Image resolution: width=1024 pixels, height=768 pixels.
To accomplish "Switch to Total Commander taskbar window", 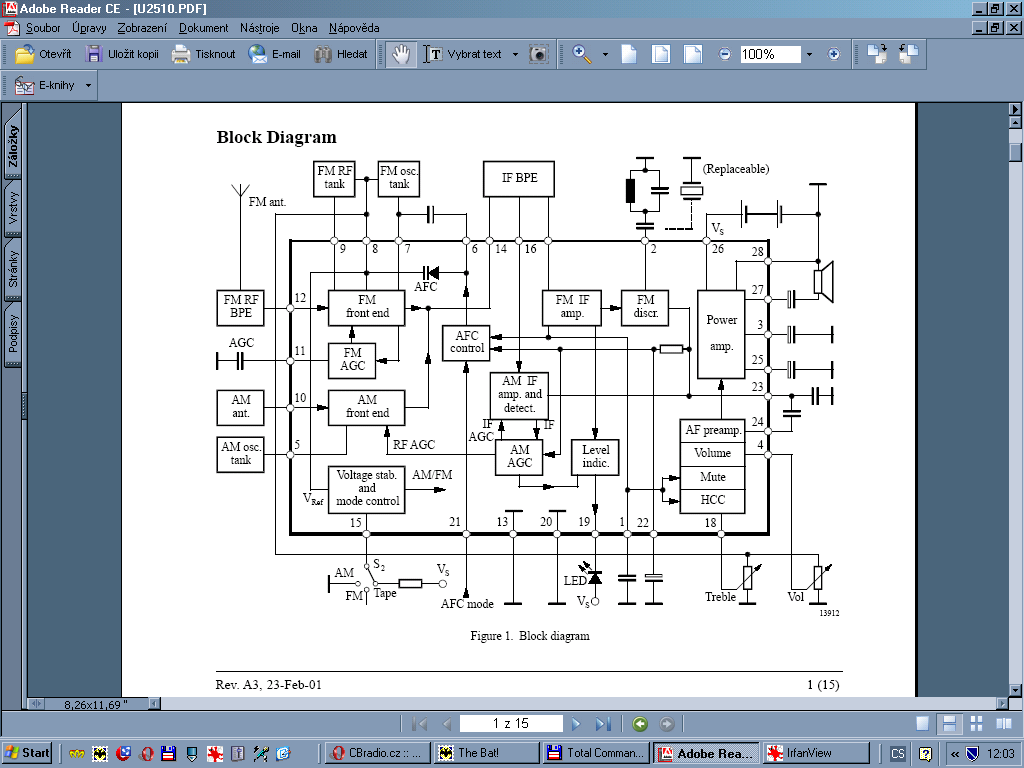I will pyautogui.click(x=596, y=753).
